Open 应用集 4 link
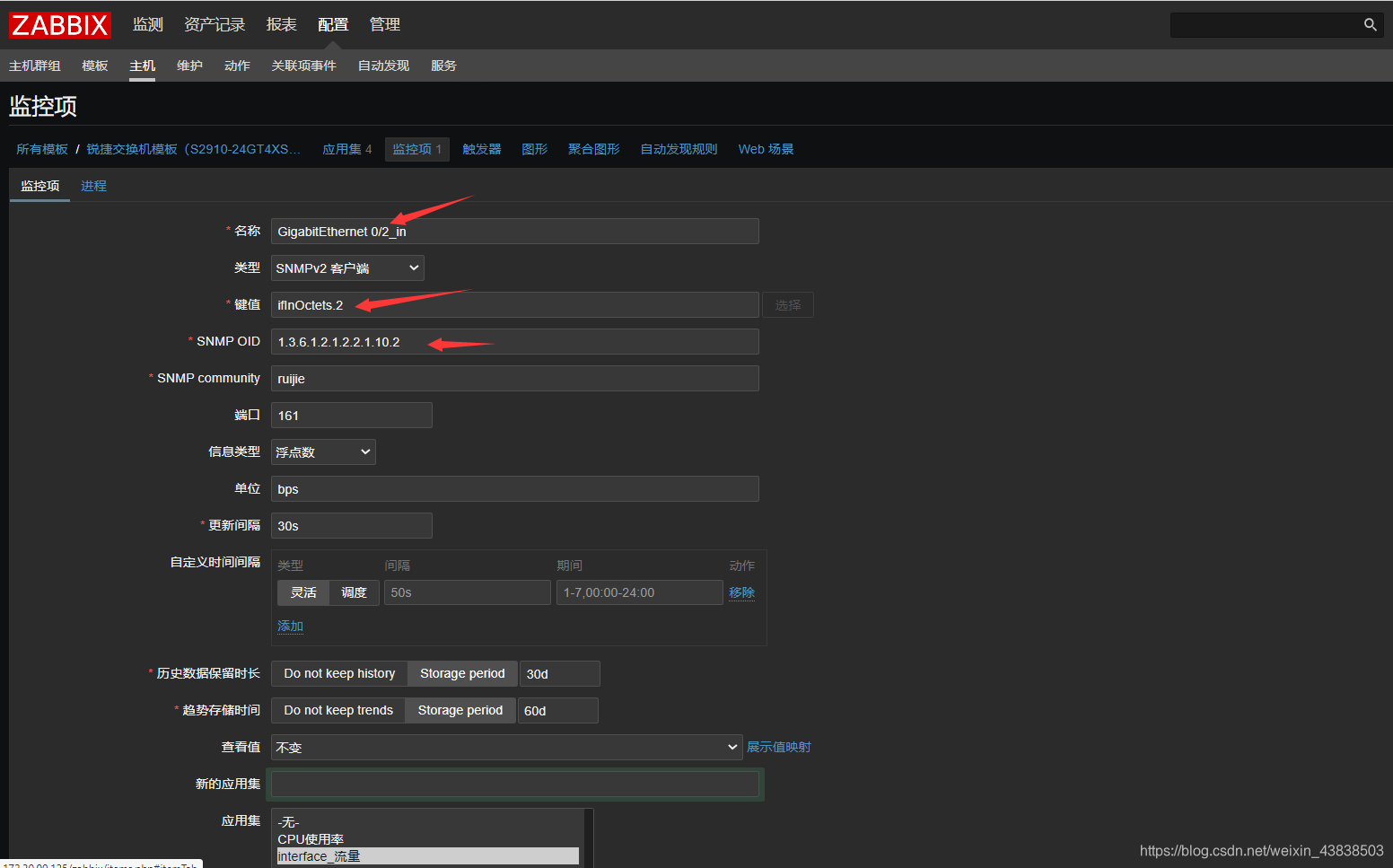The image size is (1393, 868). tap(347, 149)
